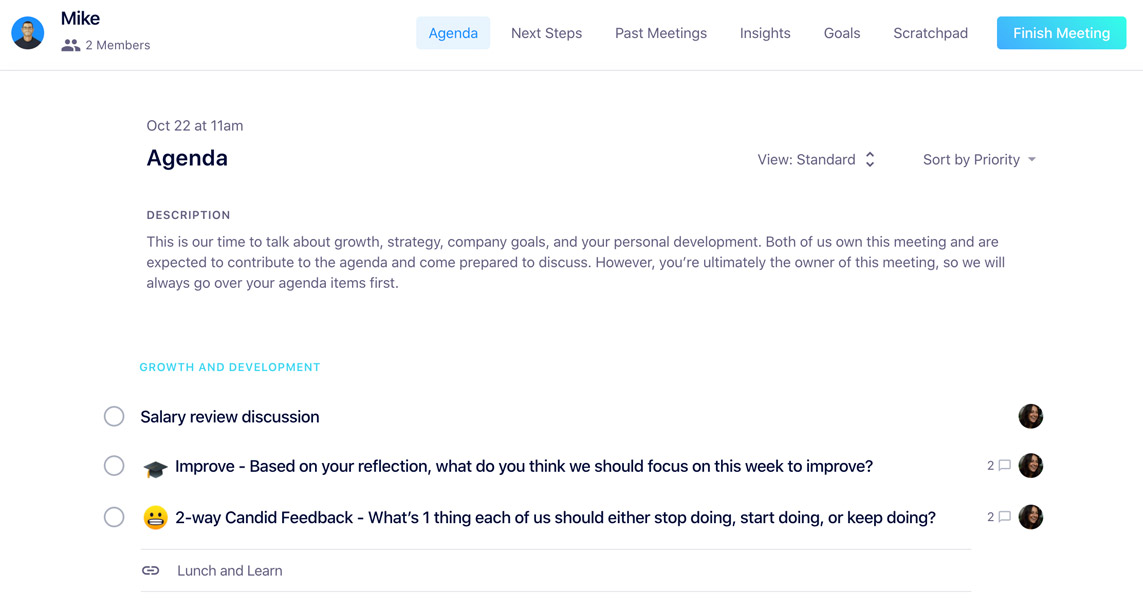Open the View: Standard selector

coord(816,160)
